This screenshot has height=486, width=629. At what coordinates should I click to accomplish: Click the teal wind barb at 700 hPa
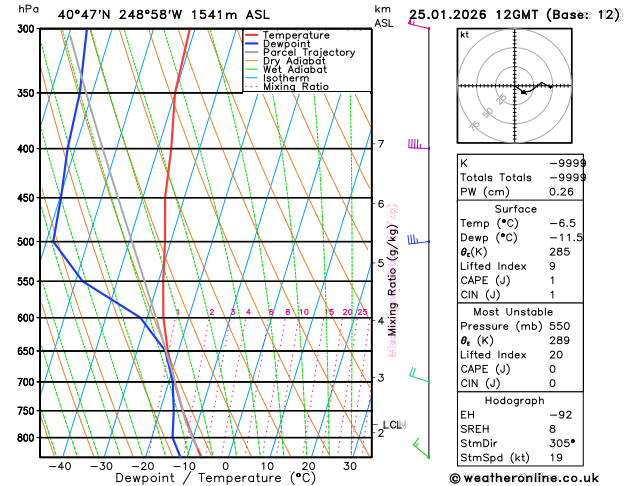419,375
